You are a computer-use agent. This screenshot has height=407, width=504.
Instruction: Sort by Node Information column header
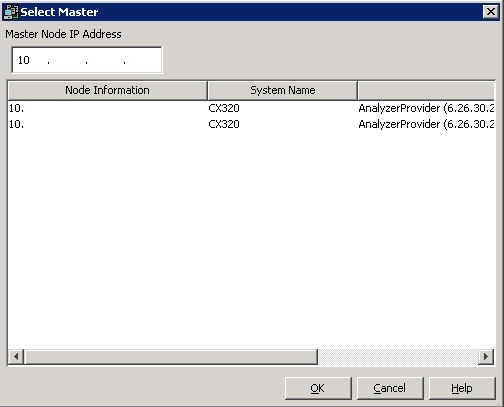click(x=107, y=90)
